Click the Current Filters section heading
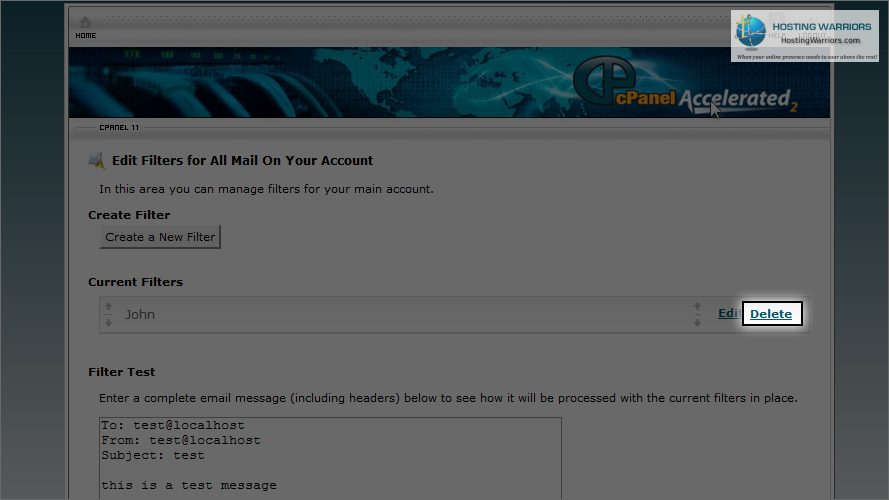Screen dimensions: 889x500 point(136,282)
